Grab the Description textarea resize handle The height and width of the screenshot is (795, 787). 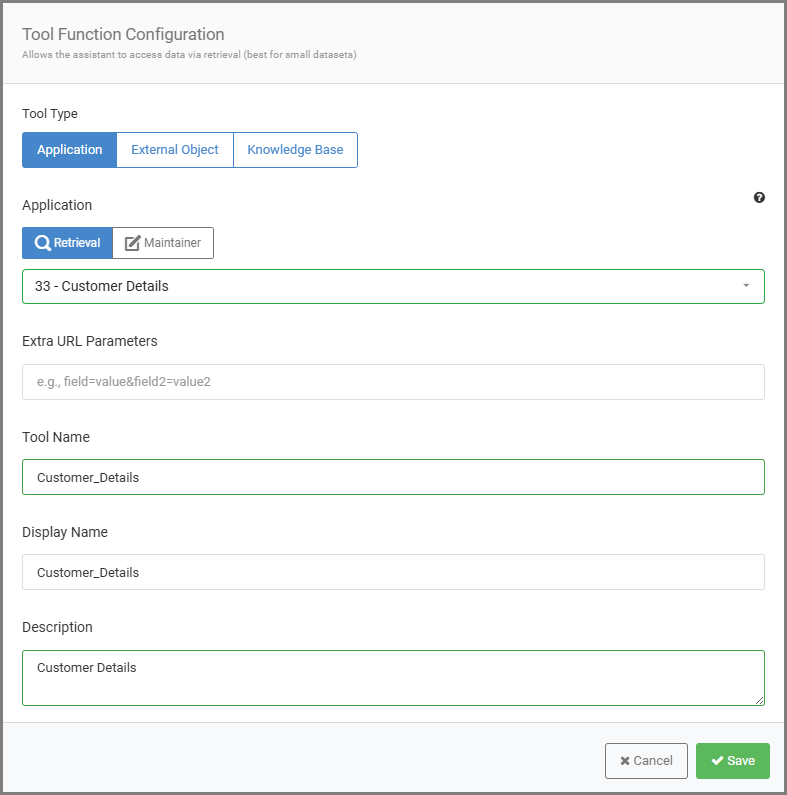(759, 700)
